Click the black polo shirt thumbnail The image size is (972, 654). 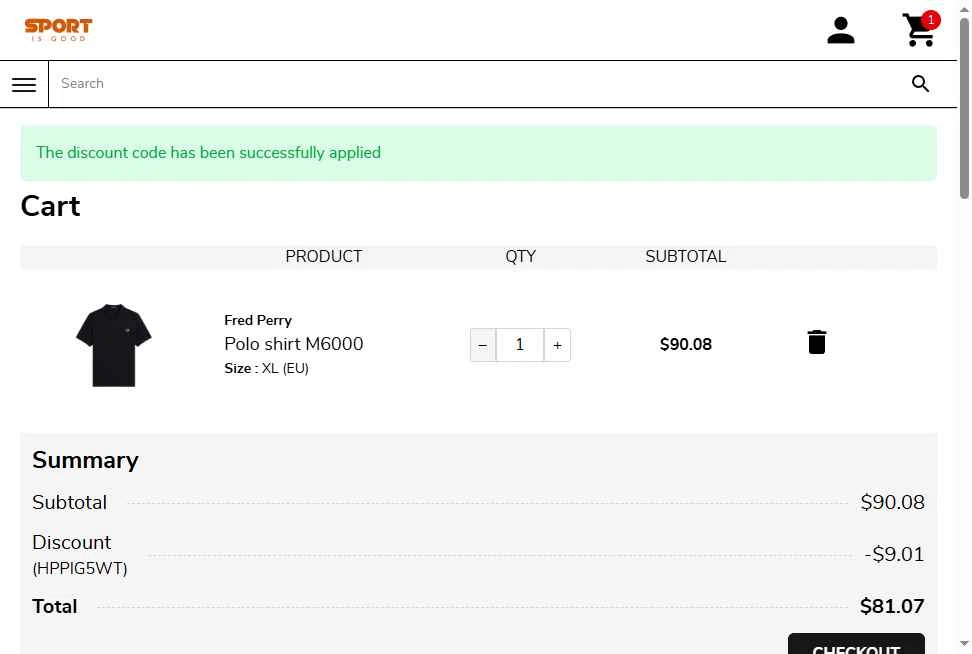pyautogui.click(x=113, y=345)
